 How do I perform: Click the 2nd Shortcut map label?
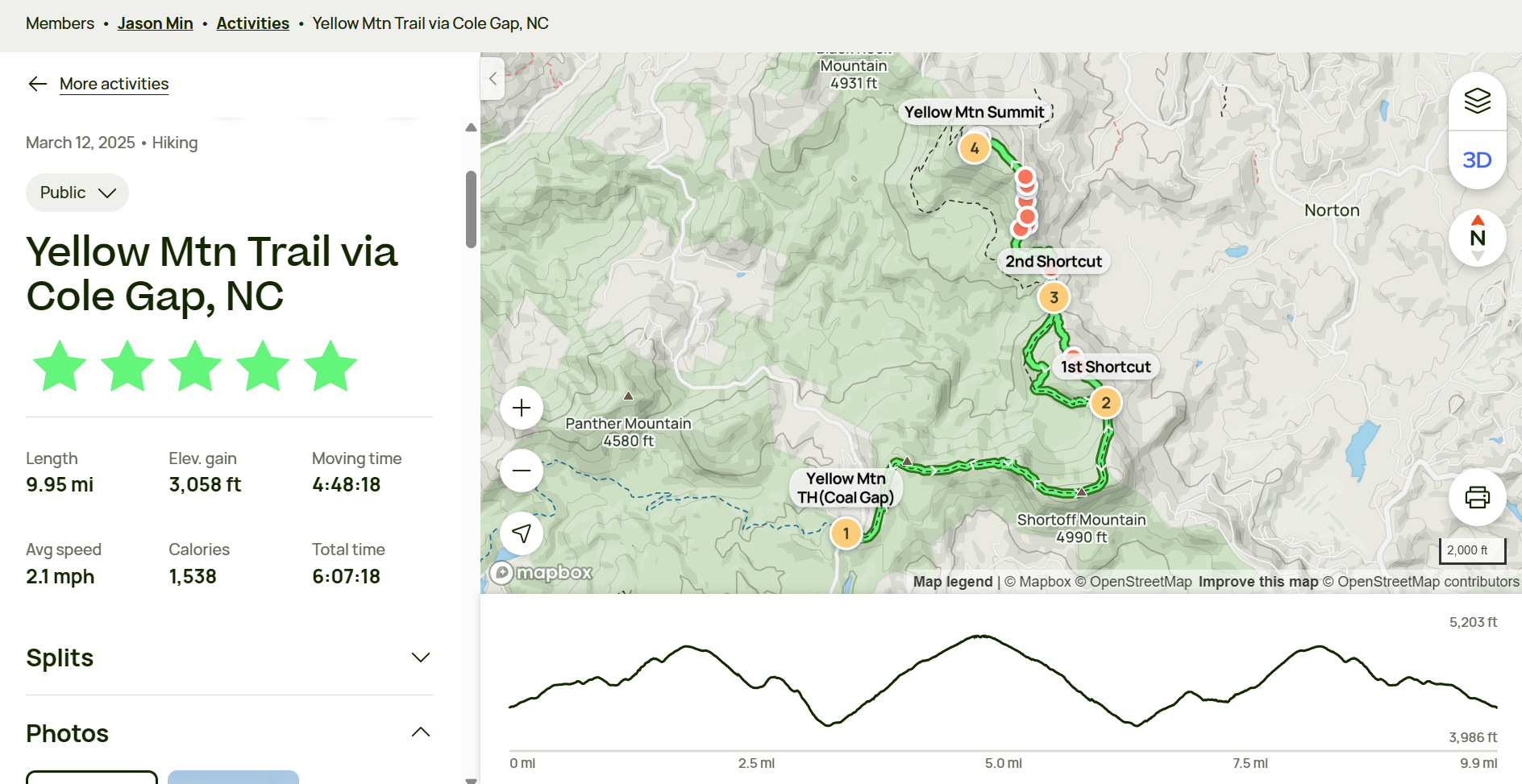click(1053, 261)
